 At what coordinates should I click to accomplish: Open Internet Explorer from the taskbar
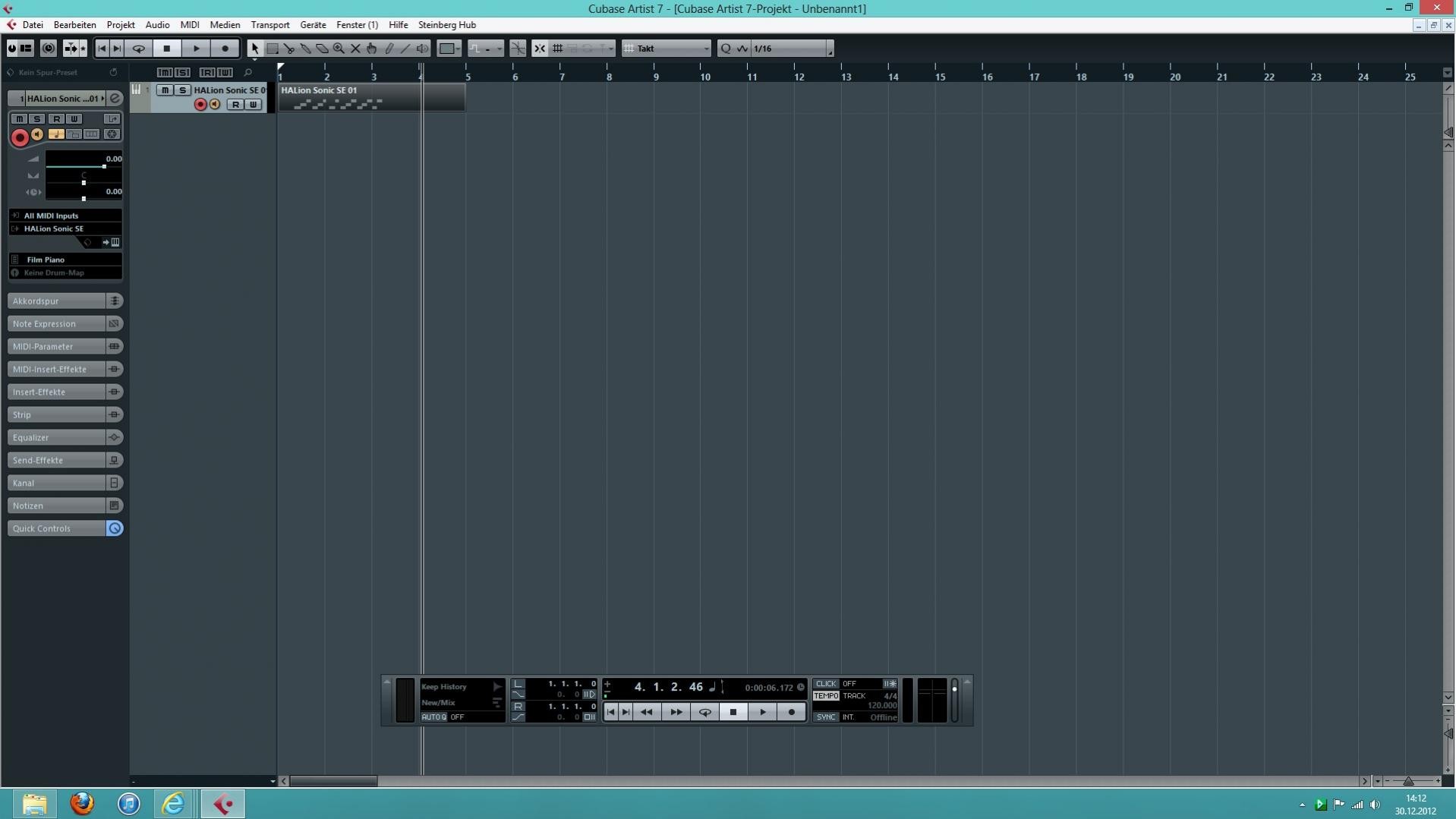tap(173, 803)
